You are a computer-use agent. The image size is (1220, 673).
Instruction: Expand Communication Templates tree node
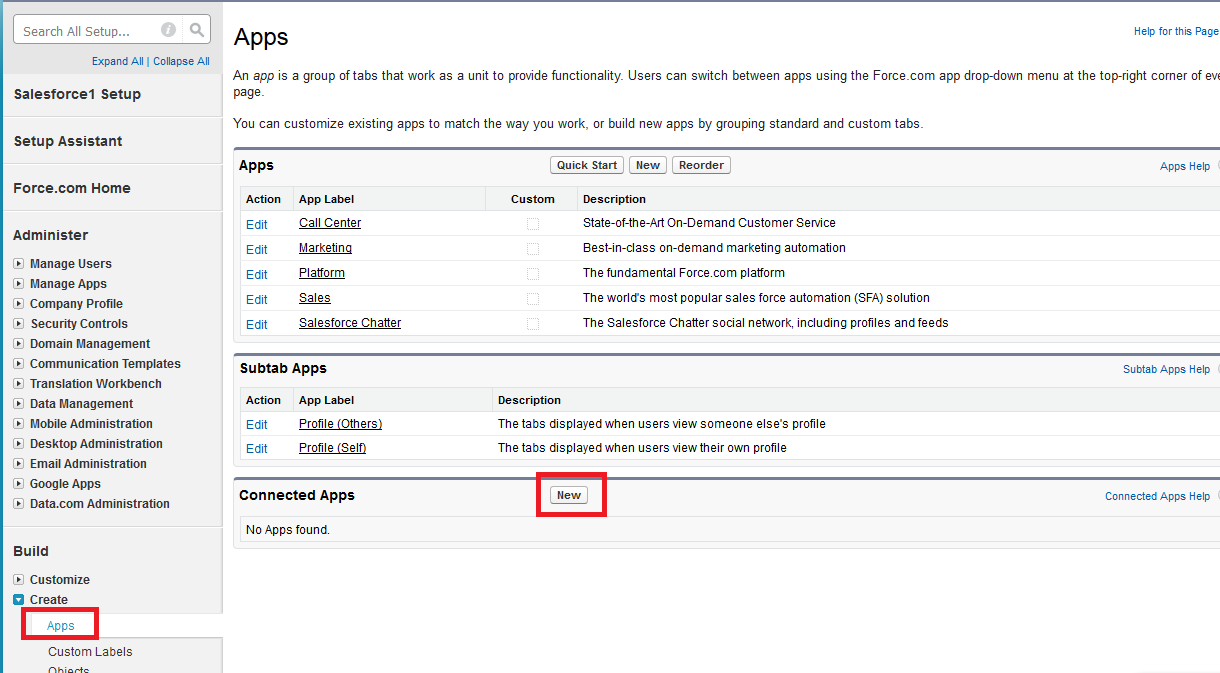click(19, 364)
